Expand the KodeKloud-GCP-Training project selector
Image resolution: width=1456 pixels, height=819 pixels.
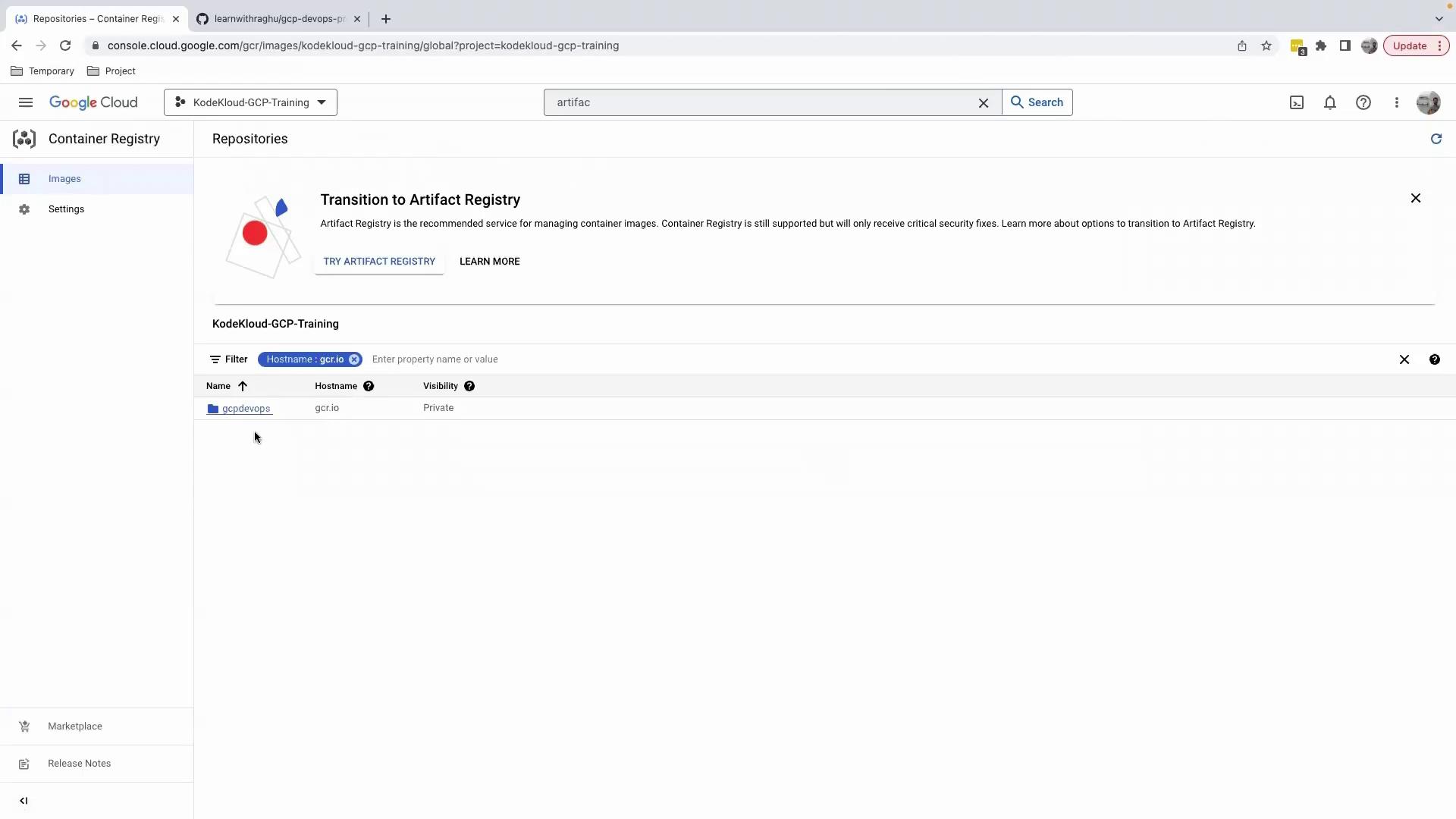[x=250, y=102]
